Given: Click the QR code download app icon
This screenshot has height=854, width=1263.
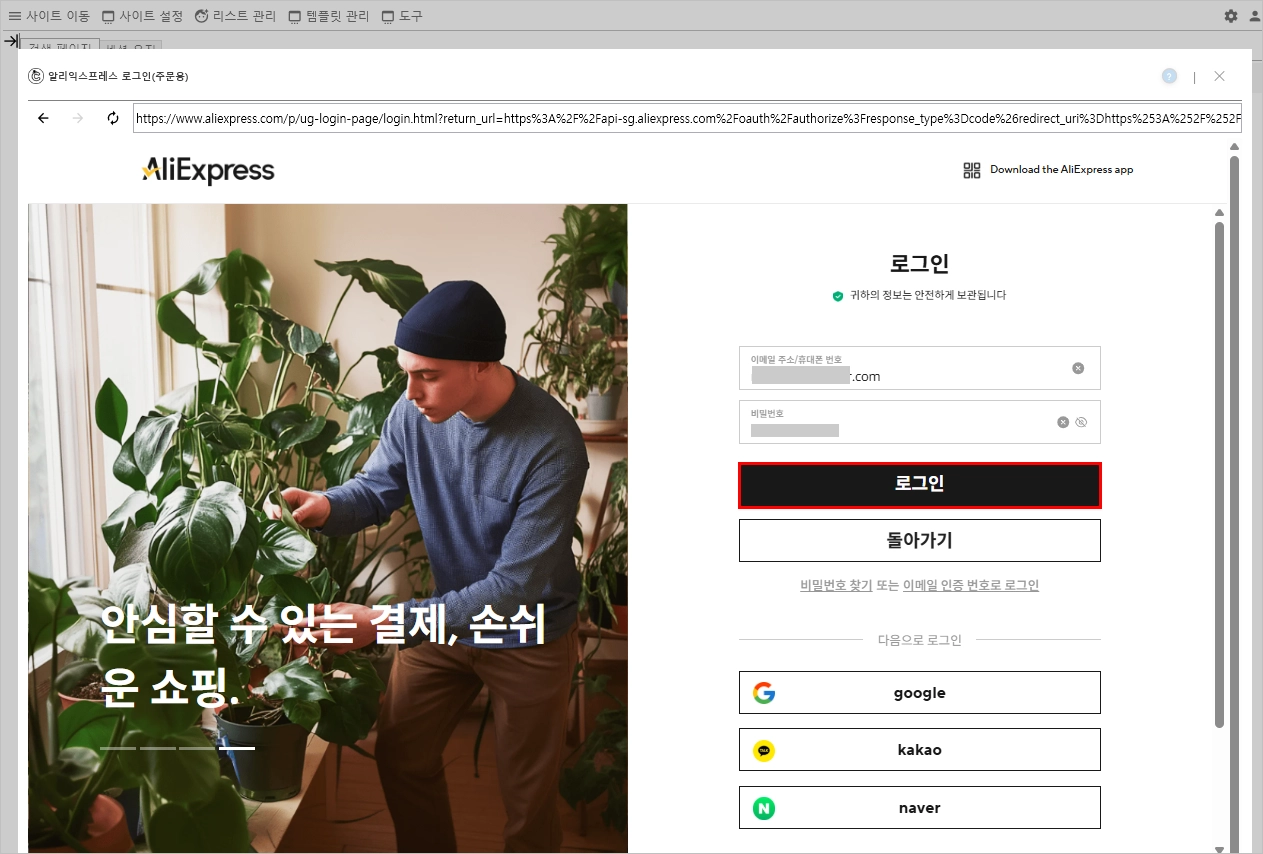Looking at the screenshot, I should 972,170.
